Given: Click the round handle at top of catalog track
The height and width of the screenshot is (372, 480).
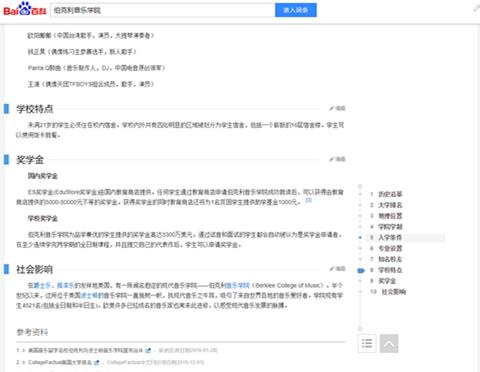Looking at the screenshot, I should coord(360,186).
